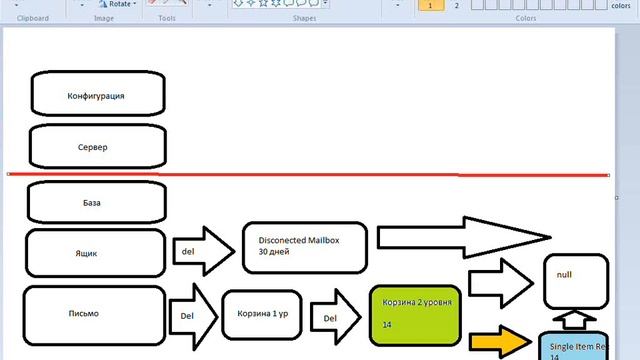Select the oval callout shape

tap(301, 3)
